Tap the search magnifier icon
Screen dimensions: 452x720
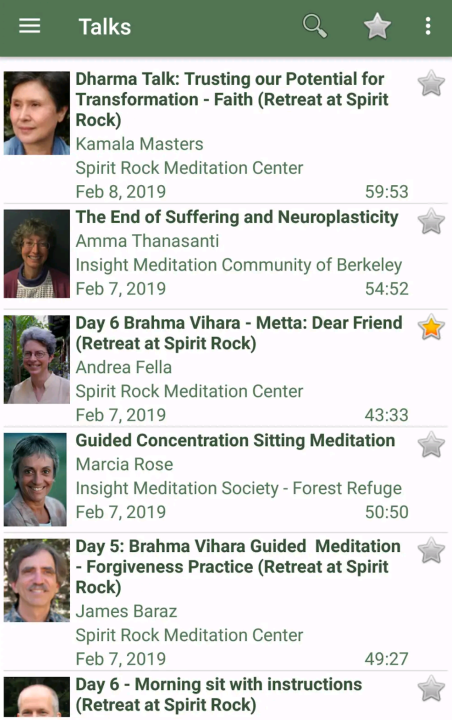click(315, 26)
